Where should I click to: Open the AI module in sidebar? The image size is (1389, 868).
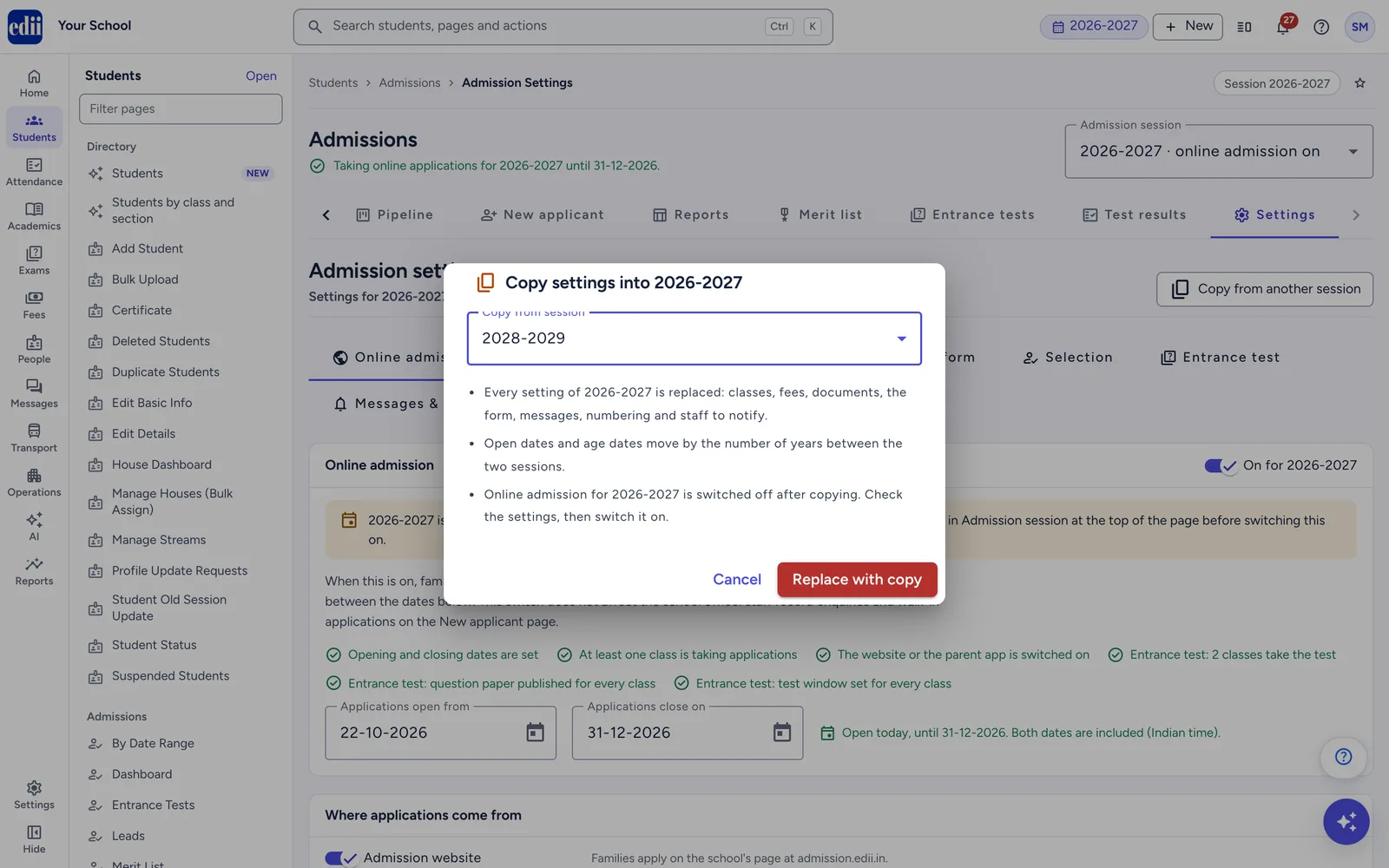tap(34, 526)
